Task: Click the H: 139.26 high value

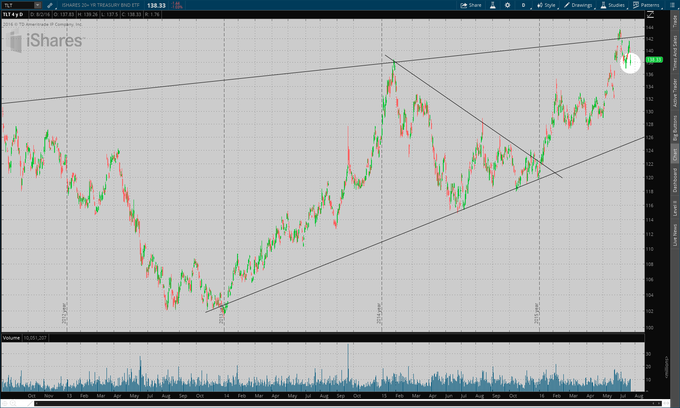Action: click(x=87, y=15)
